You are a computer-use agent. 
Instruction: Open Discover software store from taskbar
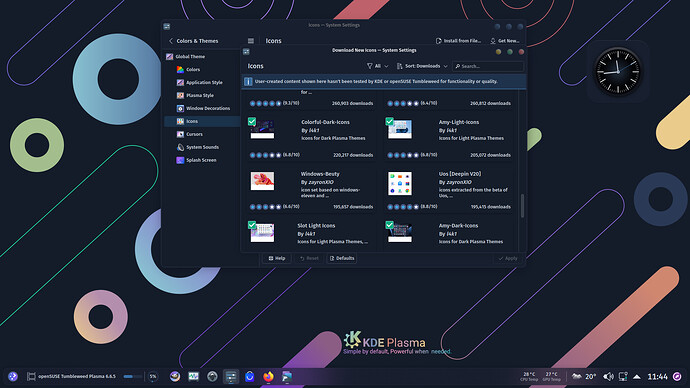[x=250, y=377]
